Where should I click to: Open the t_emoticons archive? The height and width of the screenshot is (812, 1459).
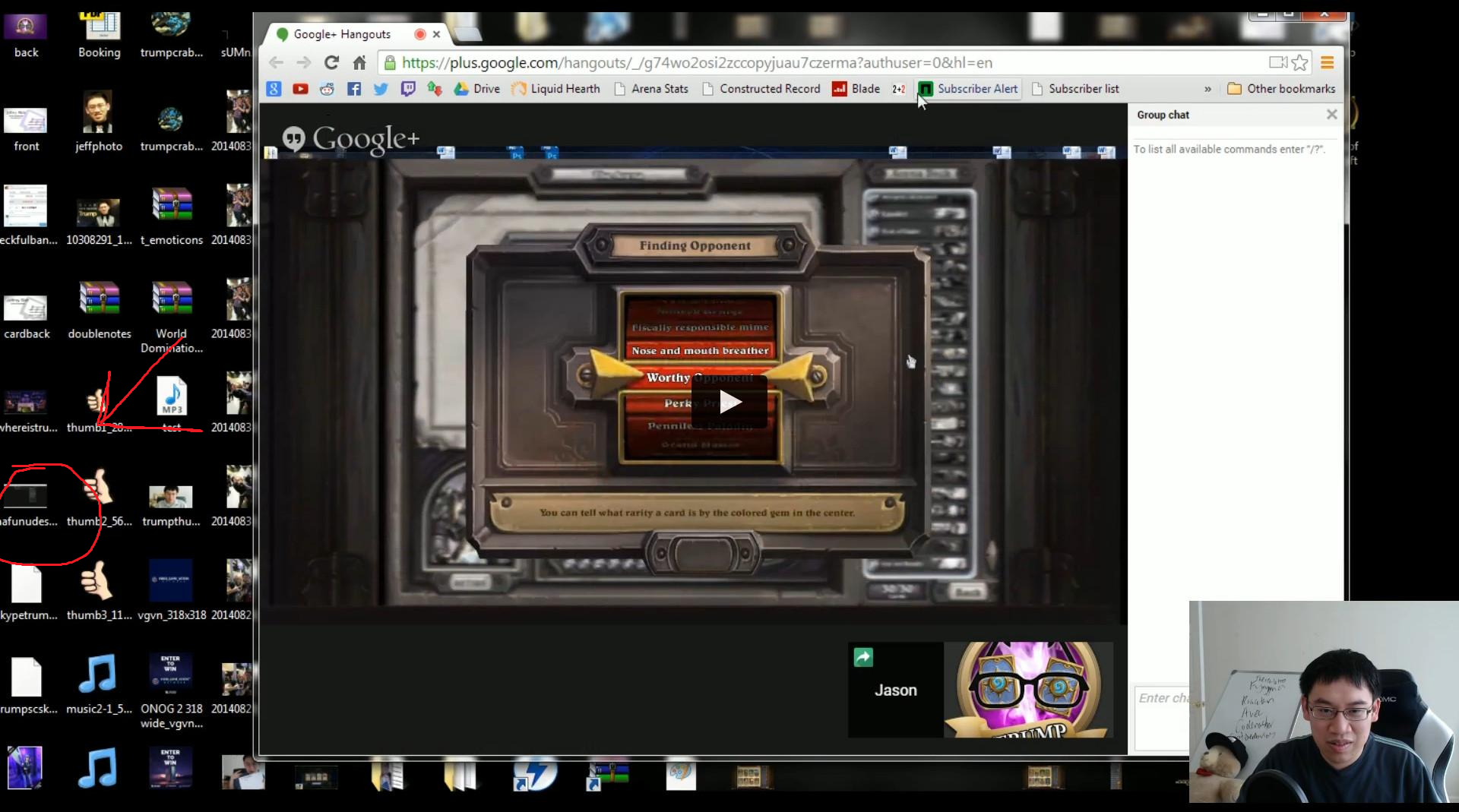(172, 216)
